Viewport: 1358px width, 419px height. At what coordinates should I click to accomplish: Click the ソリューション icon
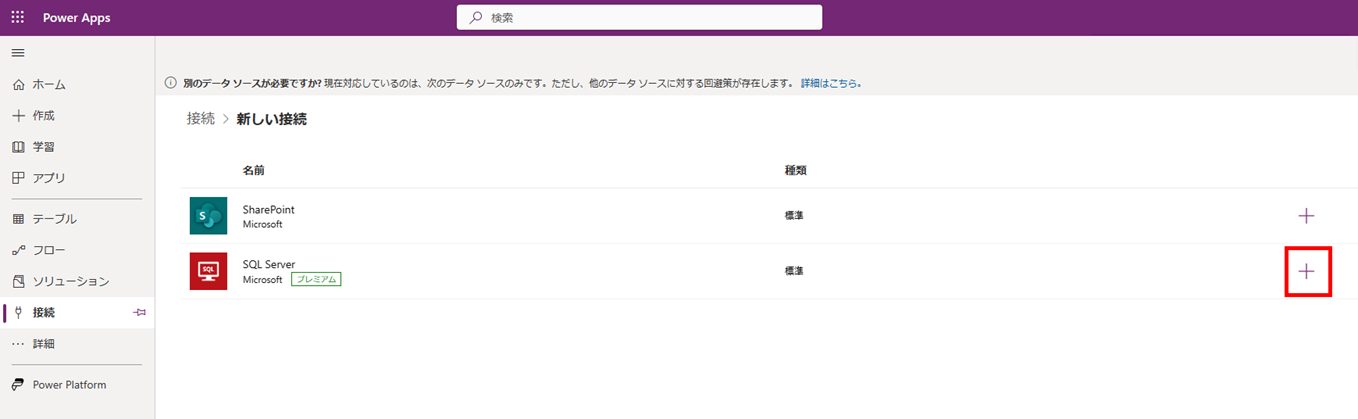point(18,281)
